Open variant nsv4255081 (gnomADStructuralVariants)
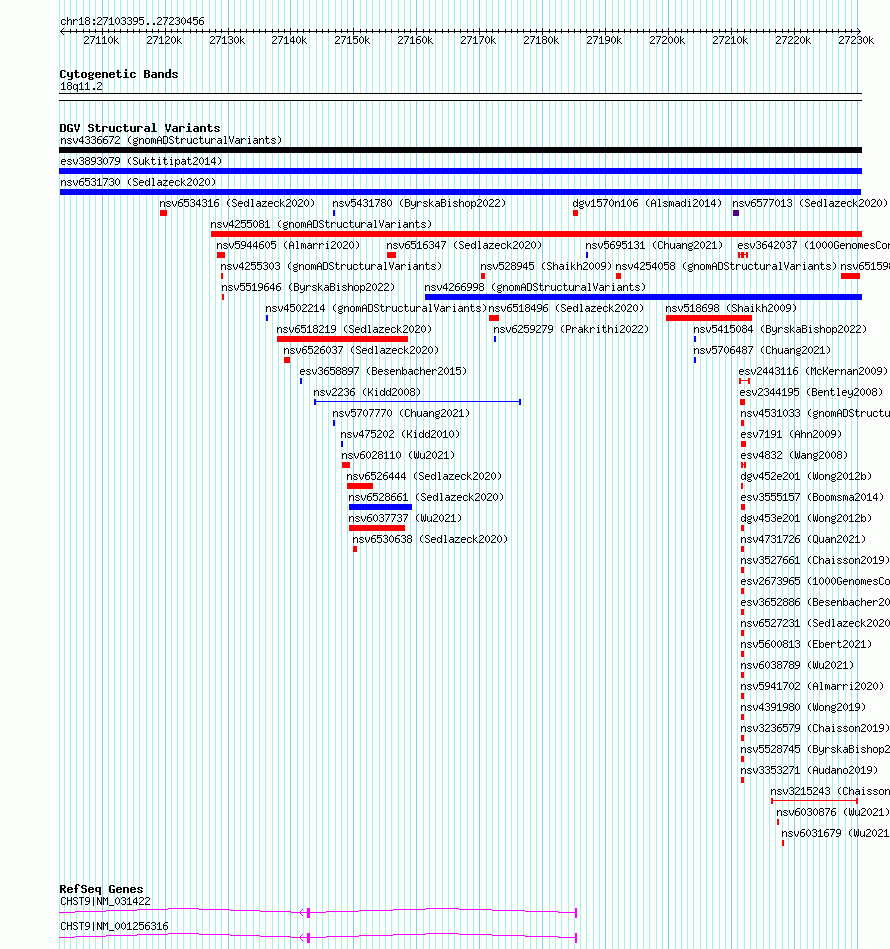This screenshot has width=890, height=949. click(x=321, y=224)
